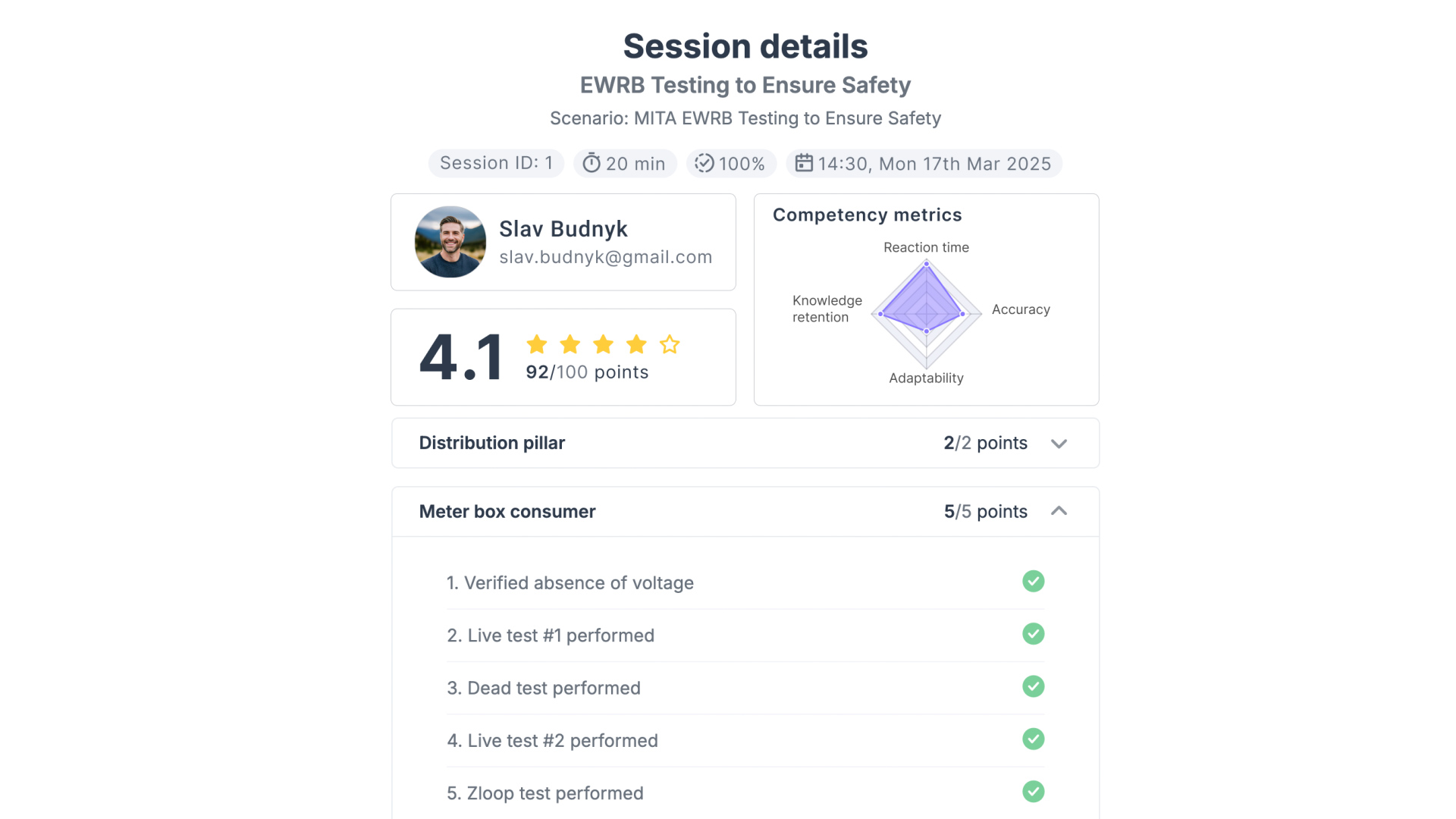The height and width of the screenshot is (819, 1456).
Task: Click the green check for Dead test performed
Action: (x=1033, y=687)
